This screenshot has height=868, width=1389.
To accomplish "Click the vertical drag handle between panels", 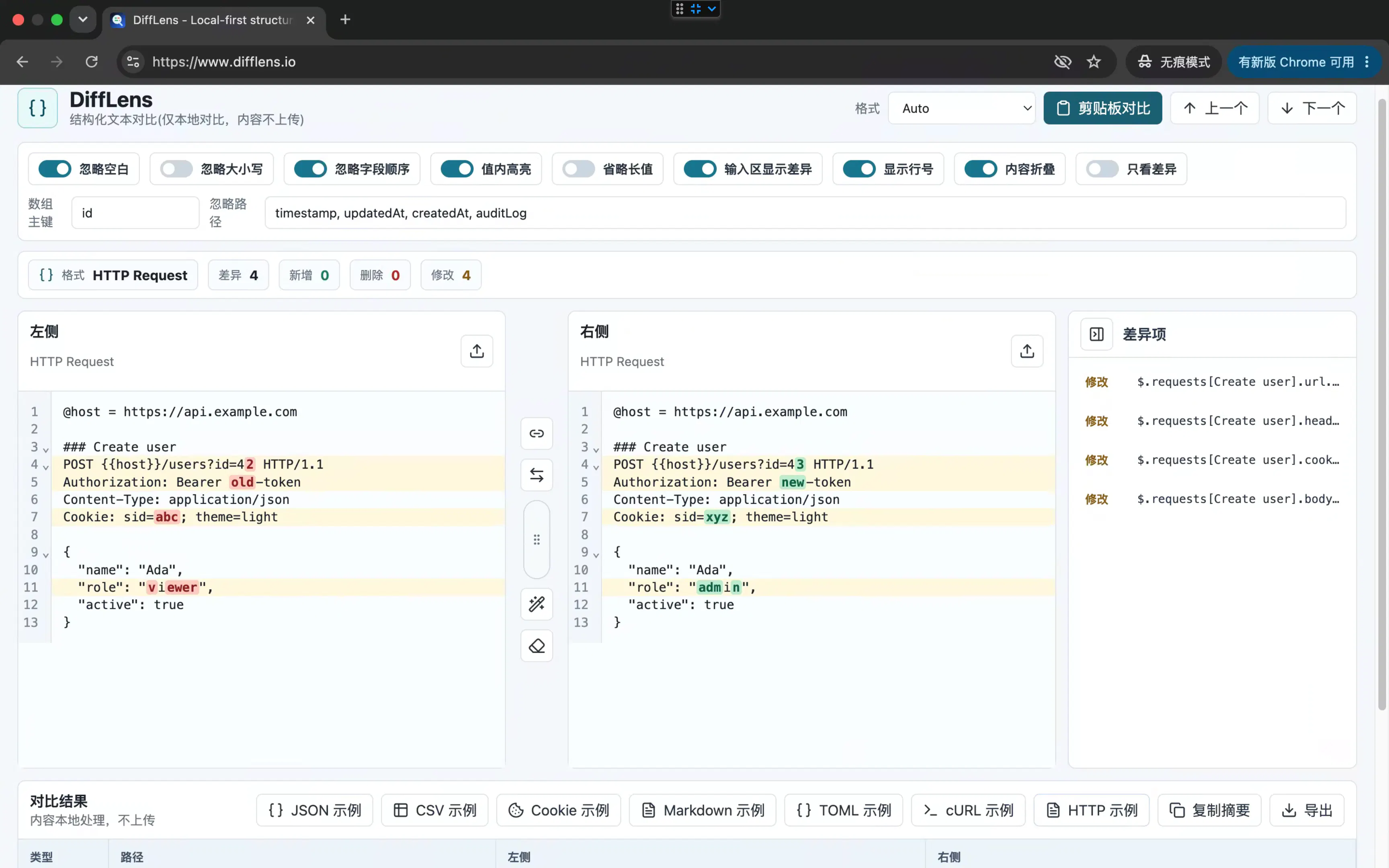I will (x=537, y=540).
